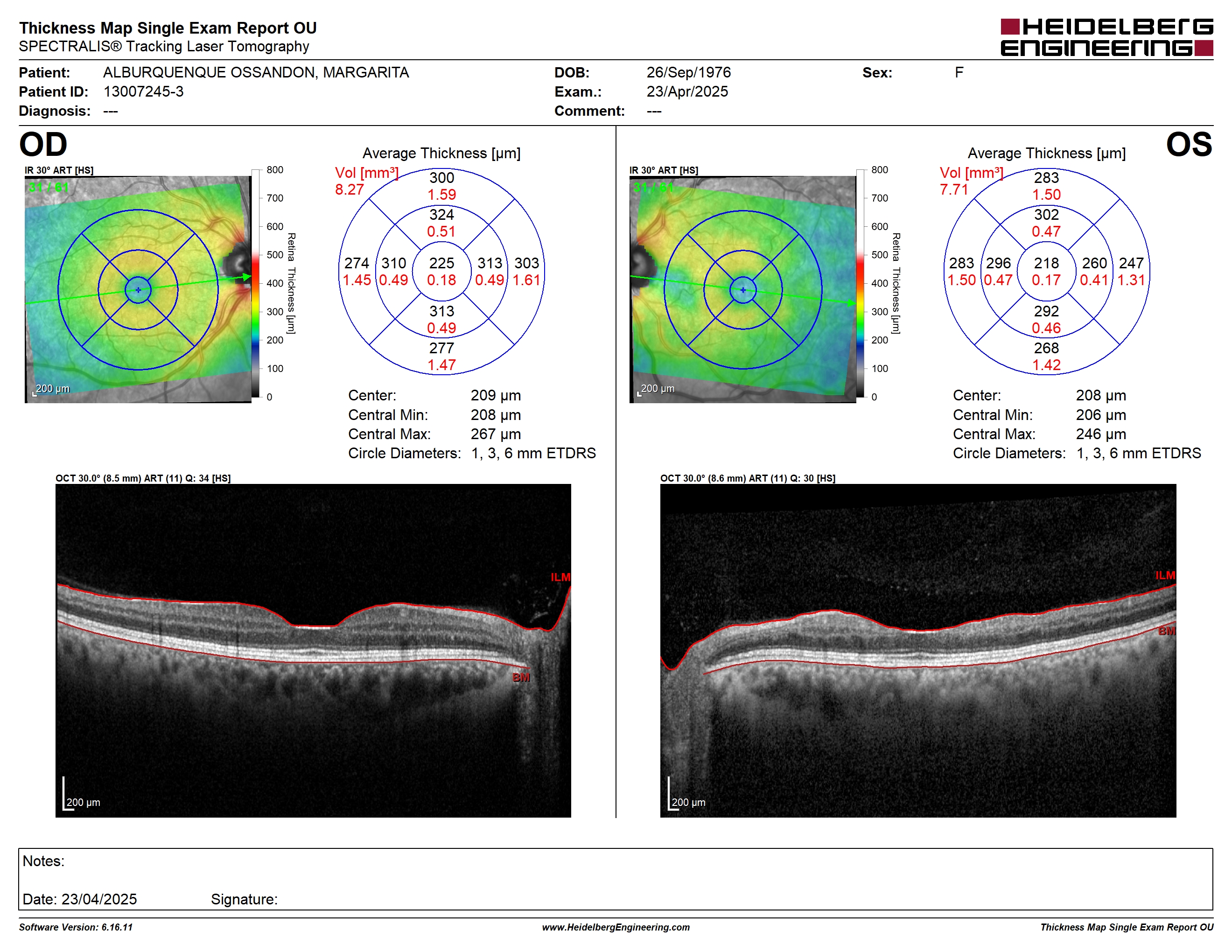1232x952 pixels.
Task: Click OD inner temporal thickness 310
Action: (394, 263)
